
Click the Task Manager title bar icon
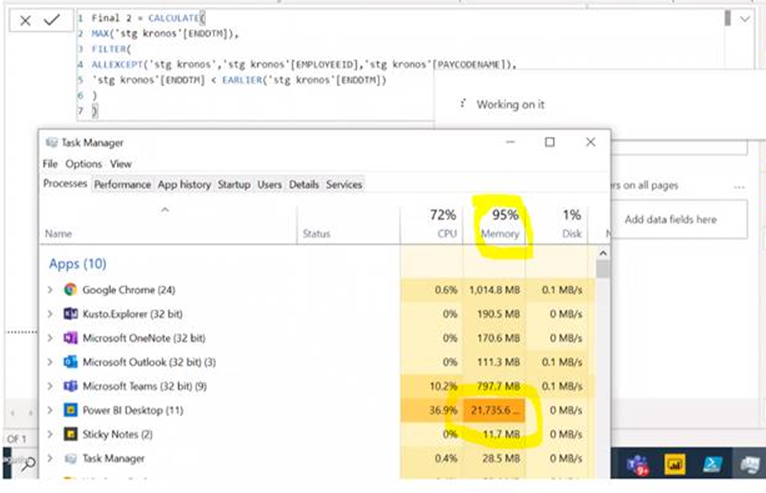tap(51, 142)
